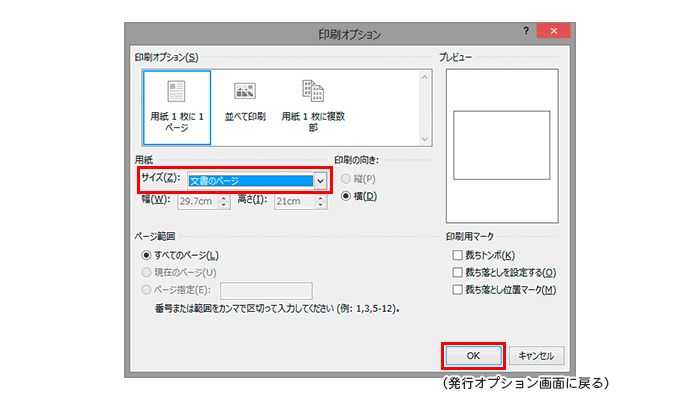Enable the 裁ちトンボ checkbox
The height and width of the screenshot is (400, 700).
point(458,255)
